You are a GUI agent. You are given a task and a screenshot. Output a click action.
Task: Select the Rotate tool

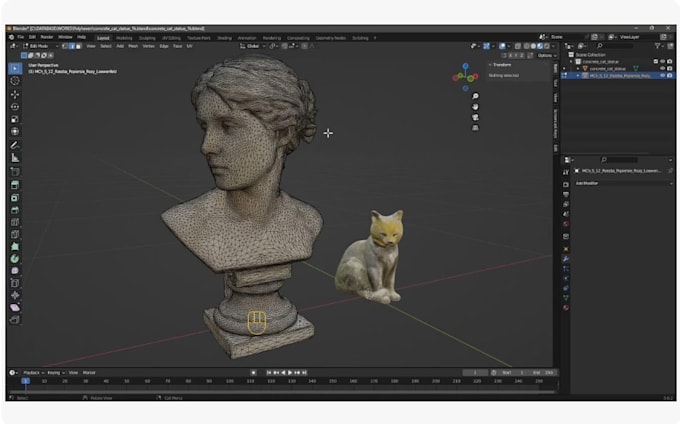click(x=15, y=107)
